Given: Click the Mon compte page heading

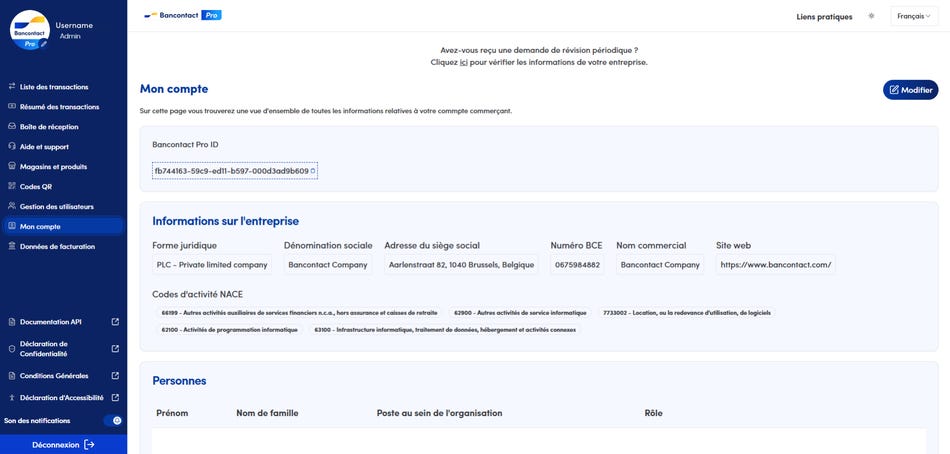Looking at the screenshot, I should 174,89.
